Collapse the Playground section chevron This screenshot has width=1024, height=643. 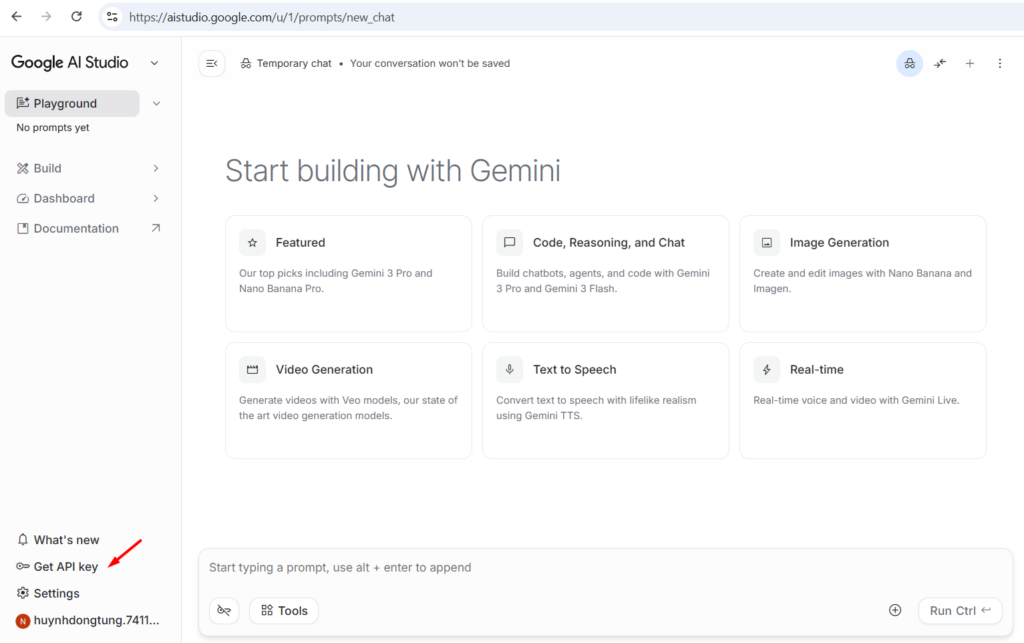156,103
